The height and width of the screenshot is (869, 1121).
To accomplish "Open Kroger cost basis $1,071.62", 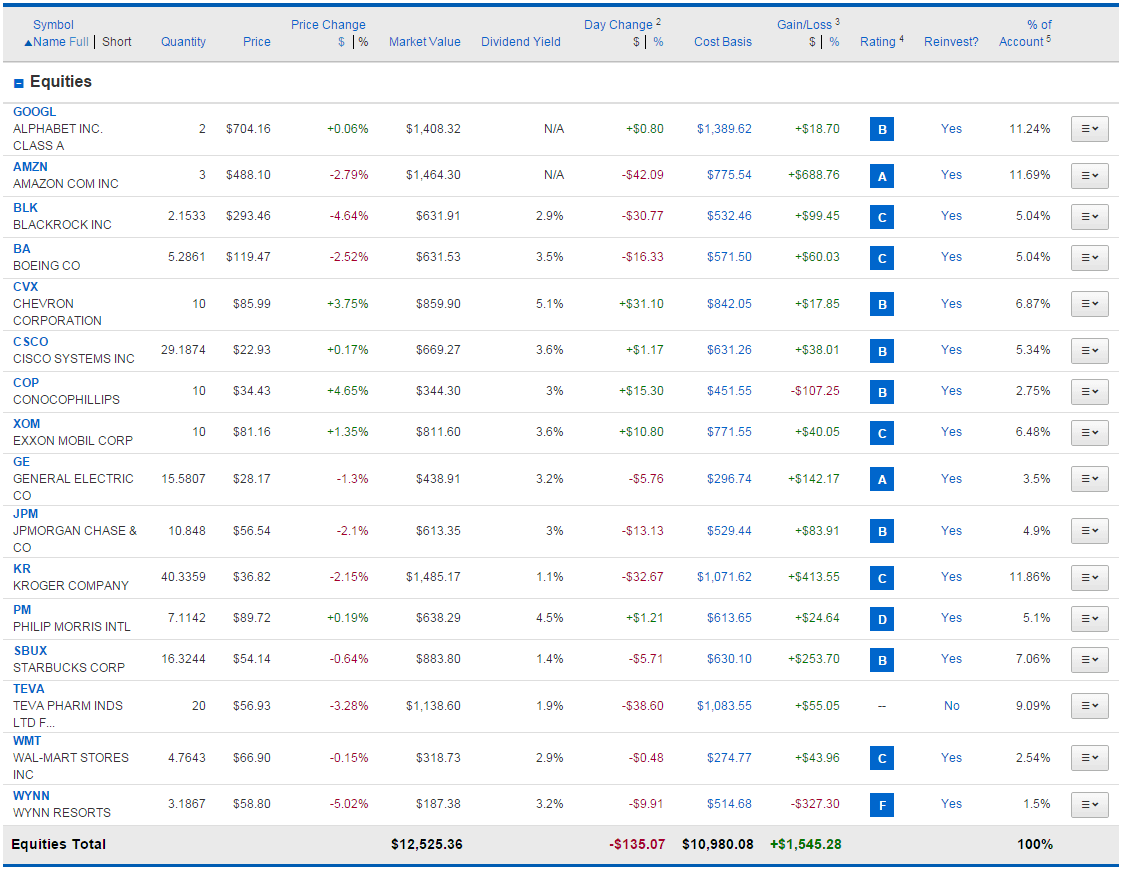I will (724, 577).
